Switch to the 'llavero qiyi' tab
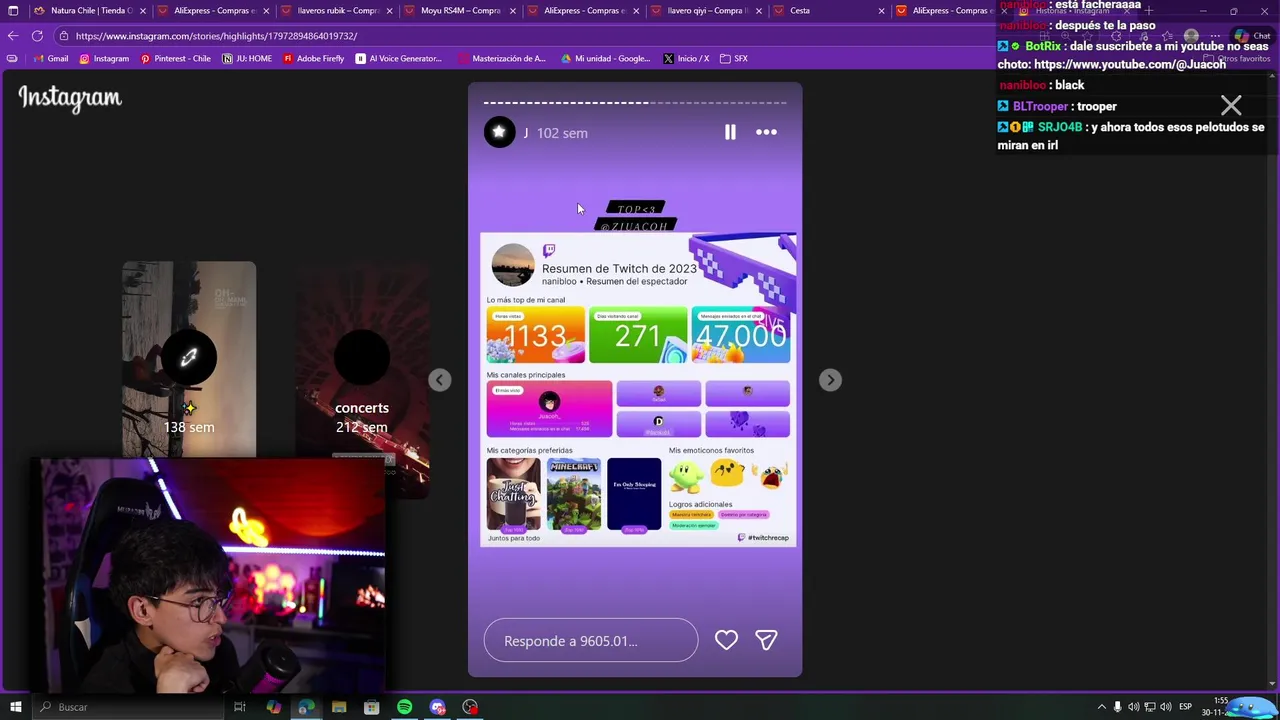1280x720 pixels. [x=707, y=11]
